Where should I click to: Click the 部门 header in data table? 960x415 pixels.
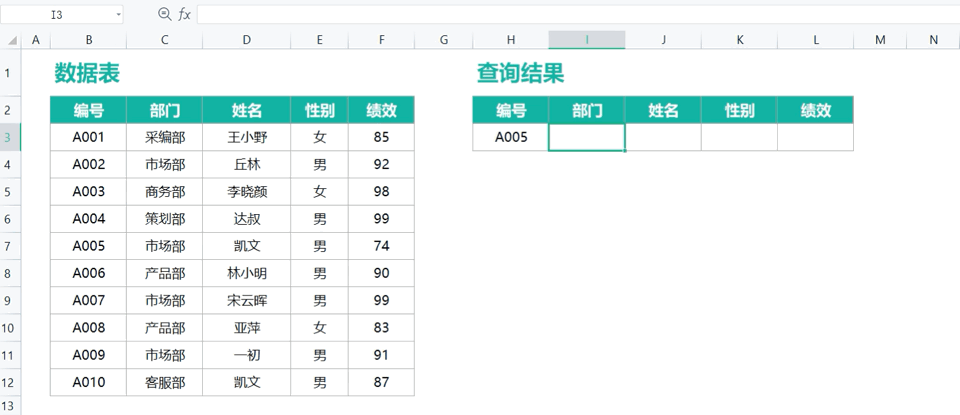(165, 110)
